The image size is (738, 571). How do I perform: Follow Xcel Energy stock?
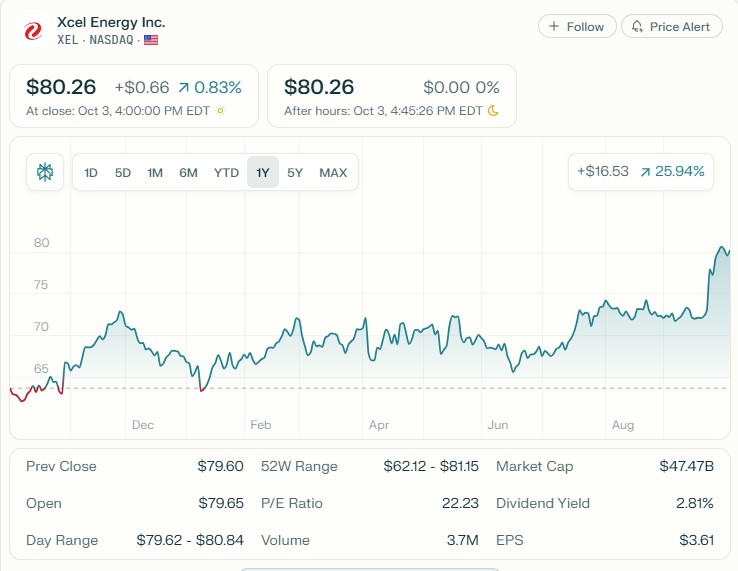(x=577, y=27)
